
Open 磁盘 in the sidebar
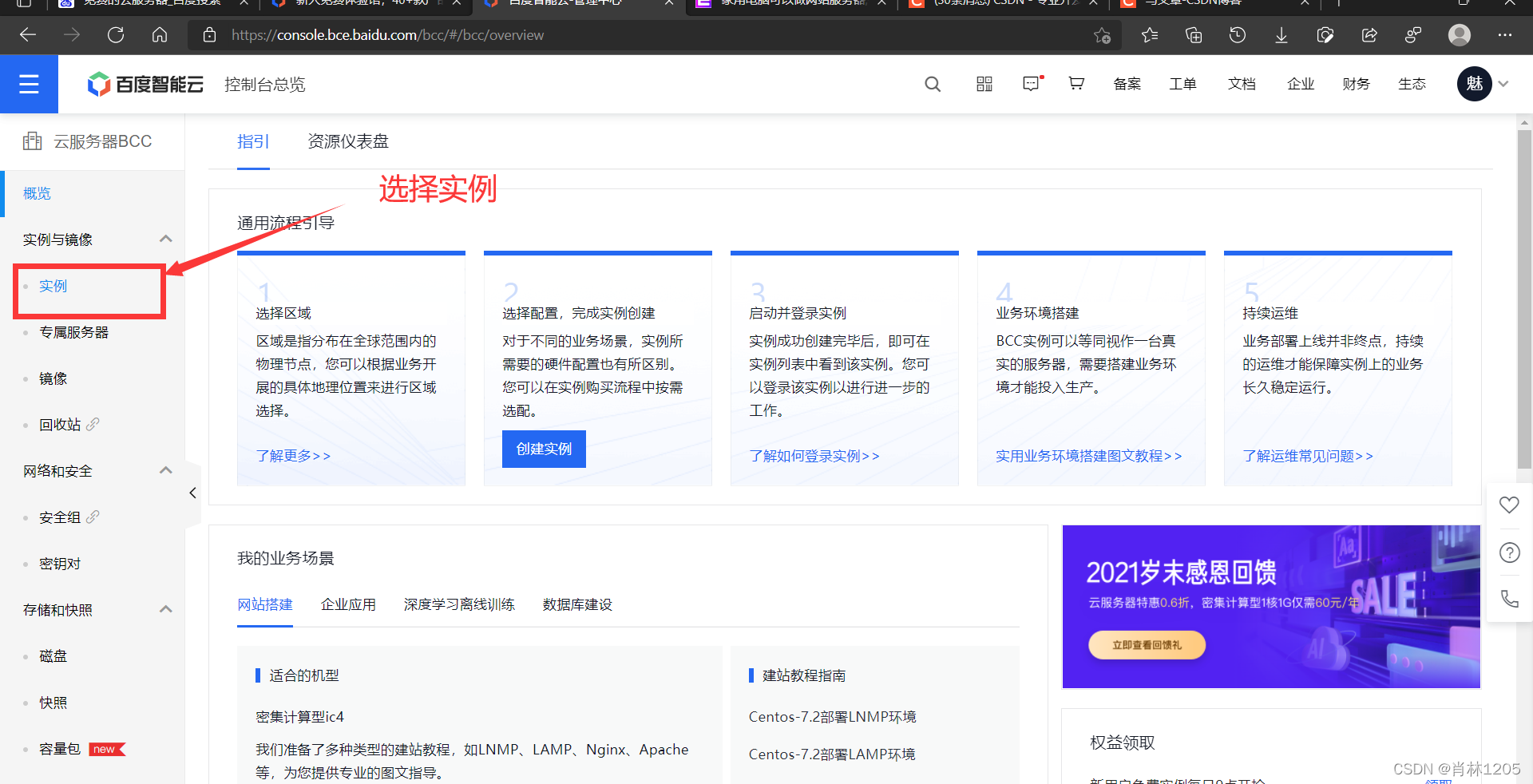[x=53, y=656]
